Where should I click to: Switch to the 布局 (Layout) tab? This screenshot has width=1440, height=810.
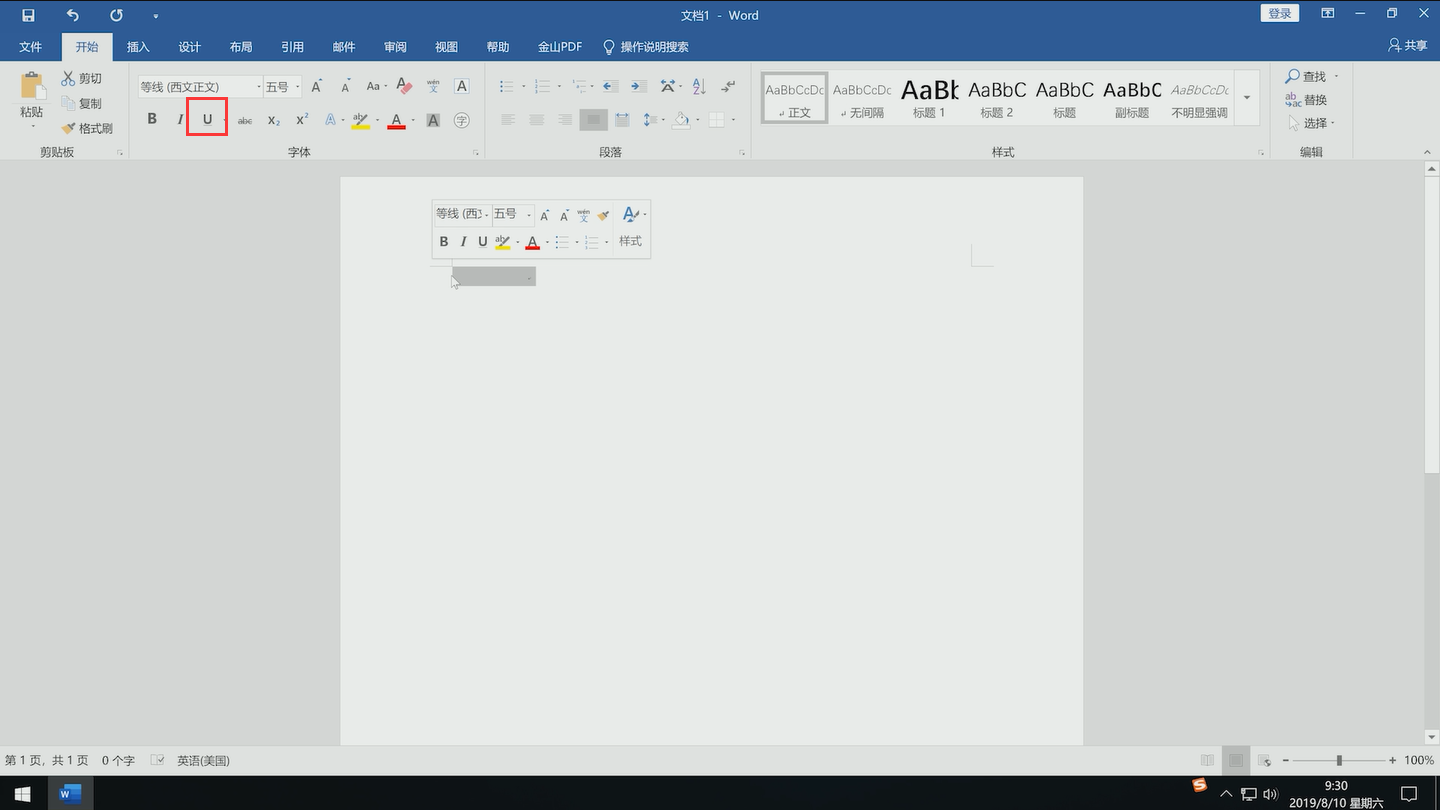pos(240,47)
